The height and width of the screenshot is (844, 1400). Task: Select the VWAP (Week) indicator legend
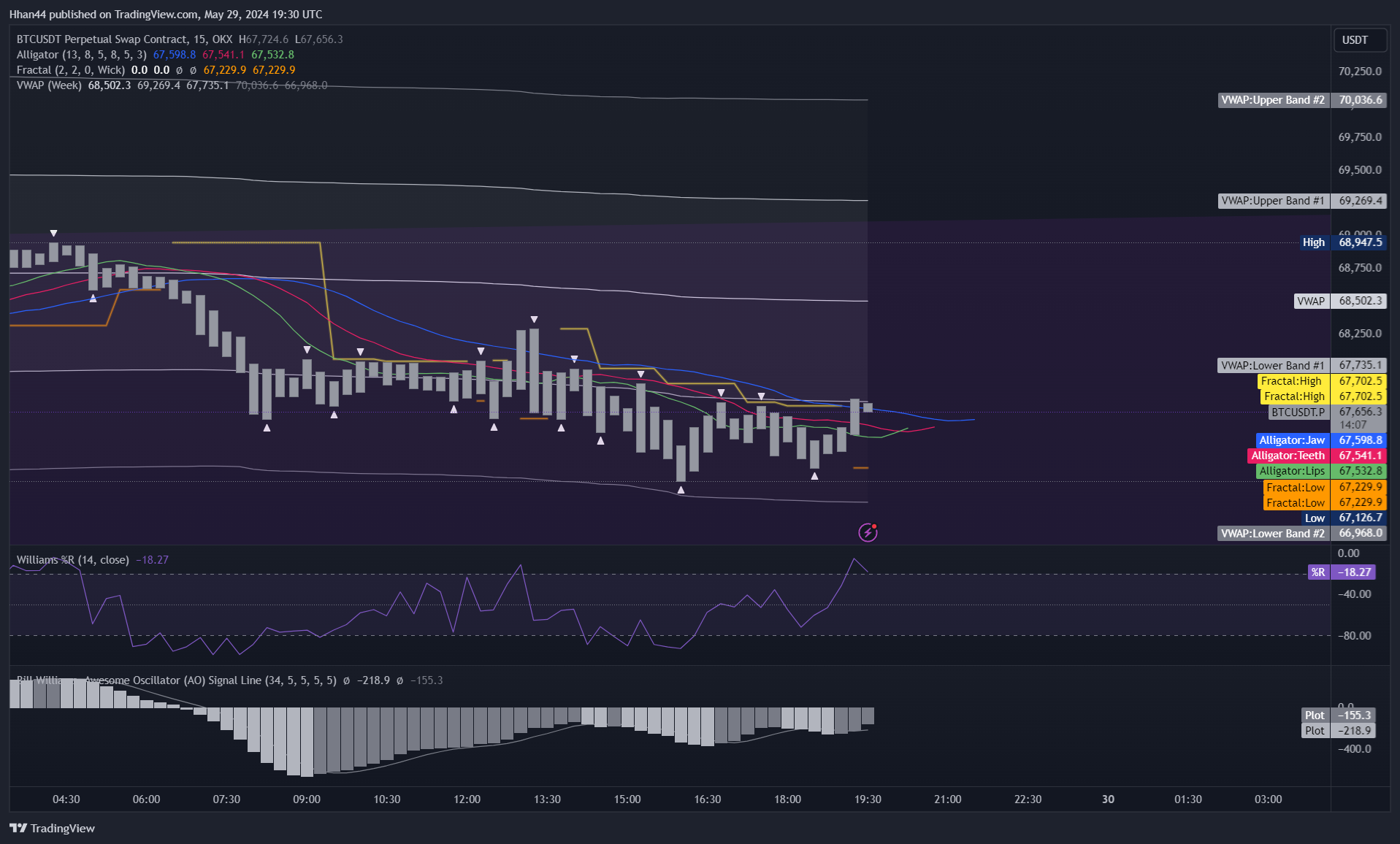point(49,85)
